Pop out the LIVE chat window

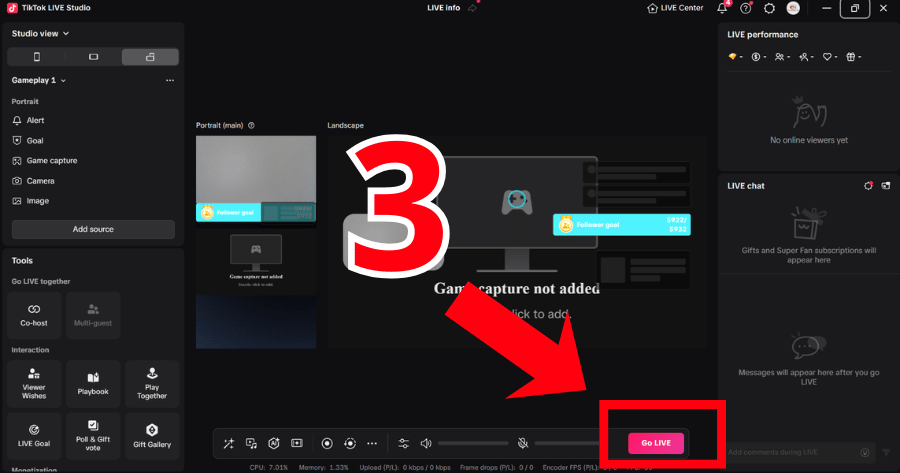(x=886, y=186)
